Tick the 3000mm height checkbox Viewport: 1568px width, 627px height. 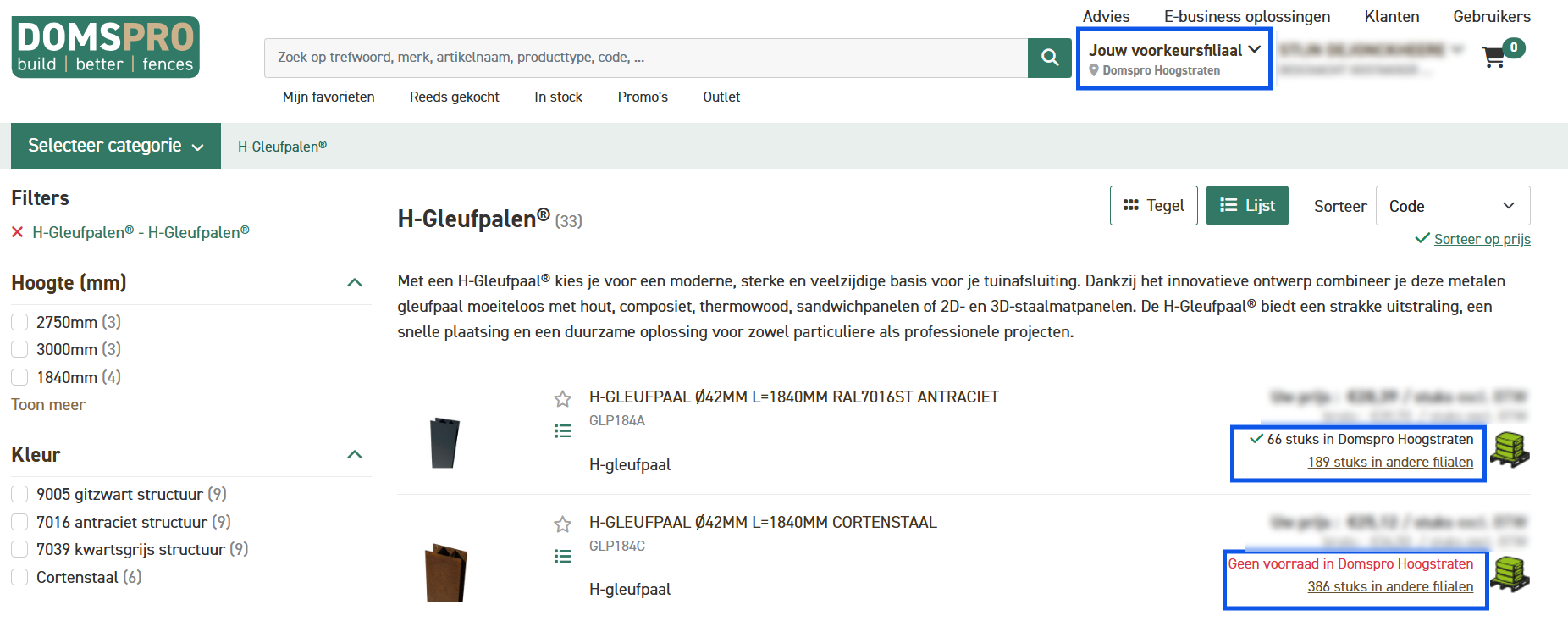coord(19,349)
